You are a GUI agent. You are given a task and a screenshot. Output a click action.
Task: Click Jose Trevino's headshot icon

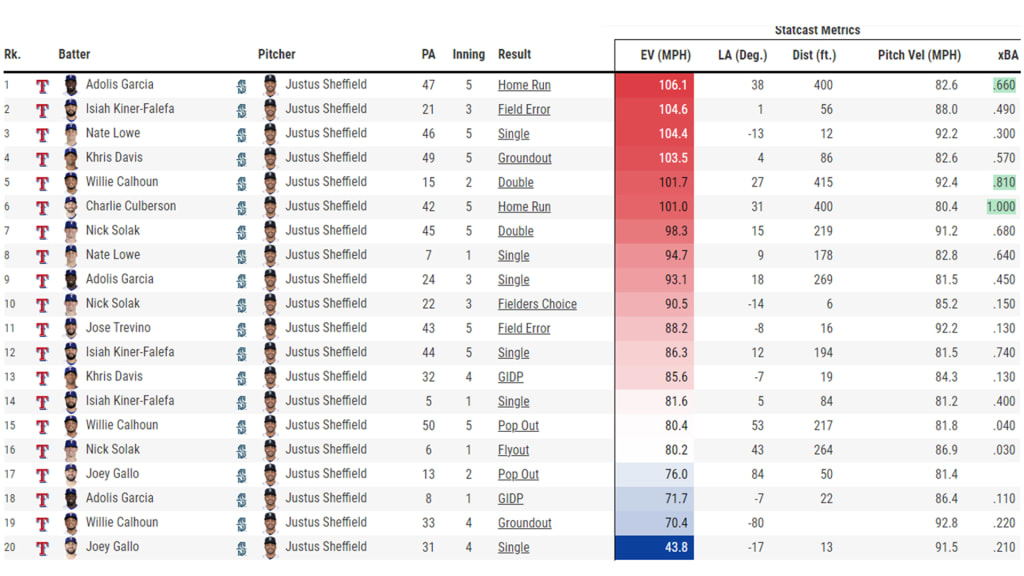click(70, 329)
